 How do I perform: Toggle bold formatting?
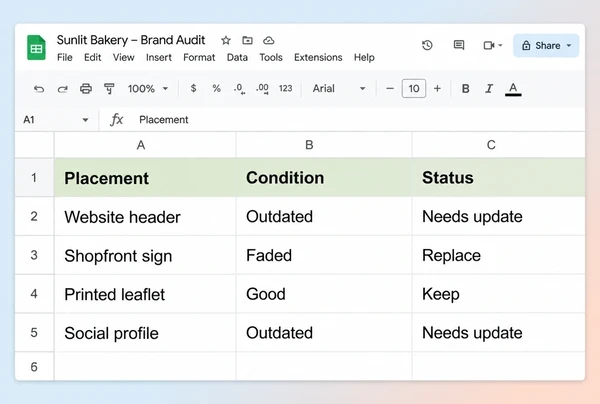click(x=466, y=89)
